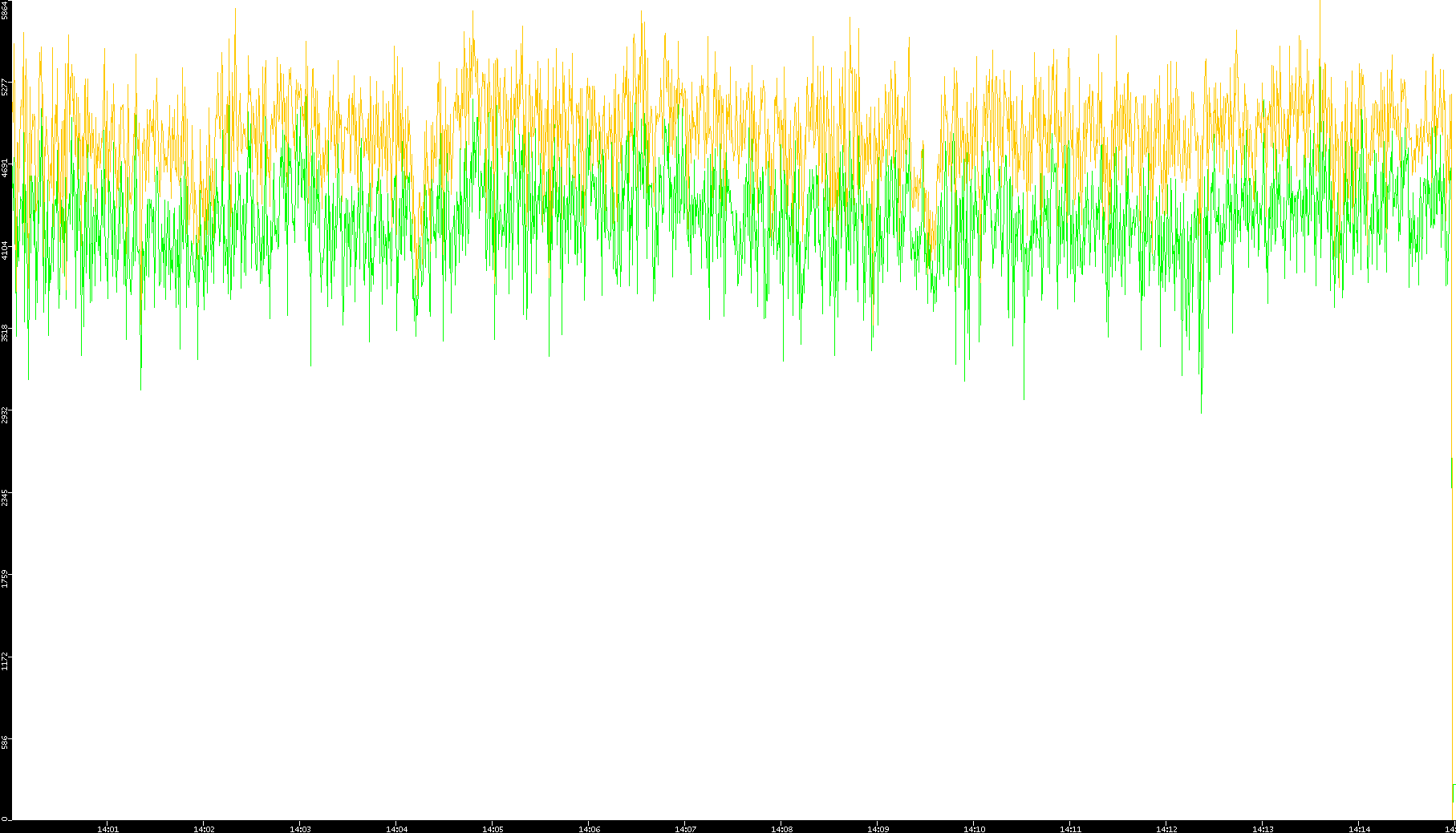Select the 3518 vertical axis value
The image size is (1456, 833).
coord(6,333)
